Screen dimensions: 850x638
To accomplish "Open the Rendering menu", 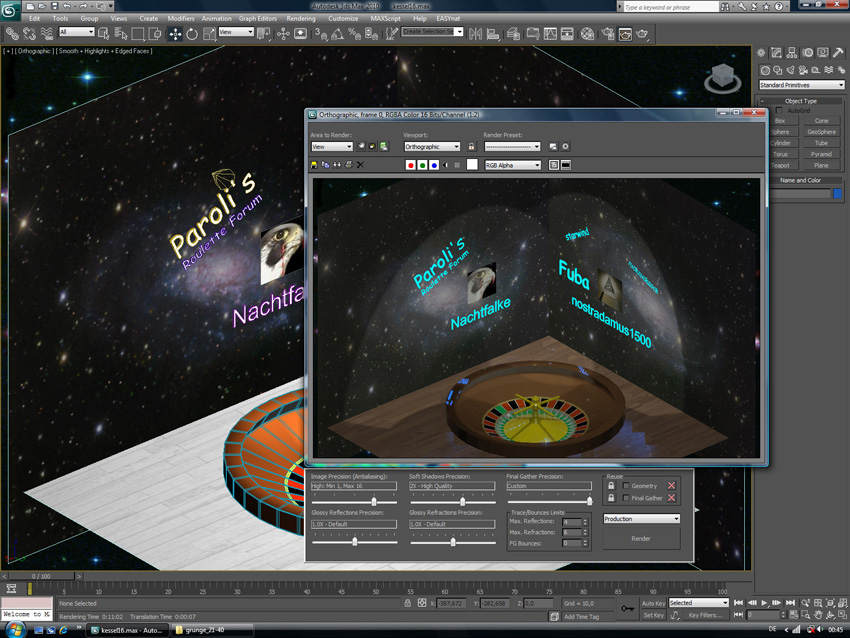I will pyautogui.click(x=301, y=18).
